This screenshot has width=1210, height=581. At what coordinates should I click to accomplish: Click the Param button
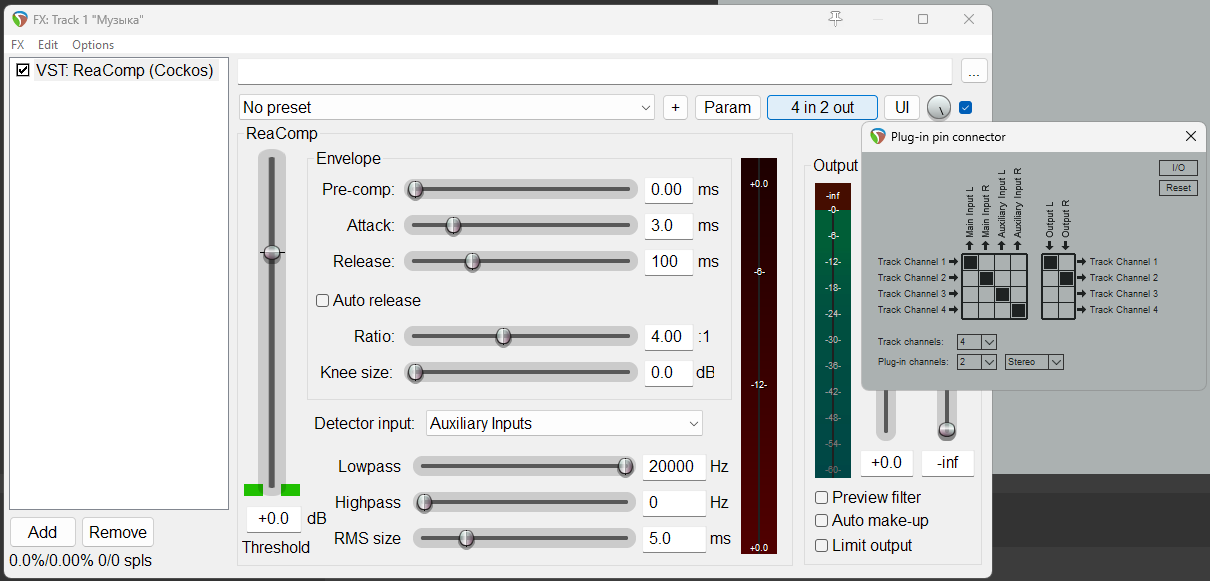(x=728, y=108)
